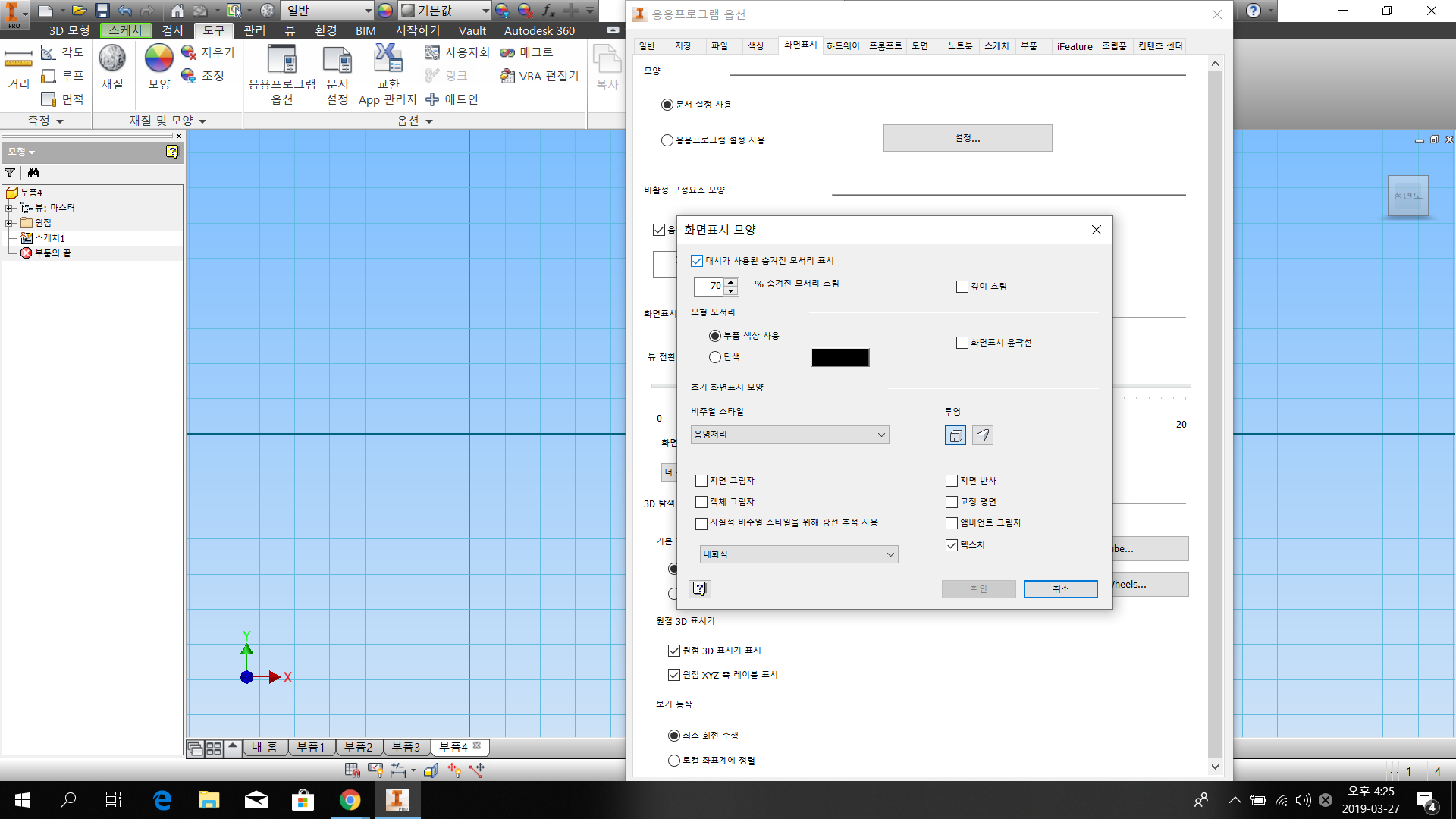Click the perspective projection icon

click(x=982, y=435)
